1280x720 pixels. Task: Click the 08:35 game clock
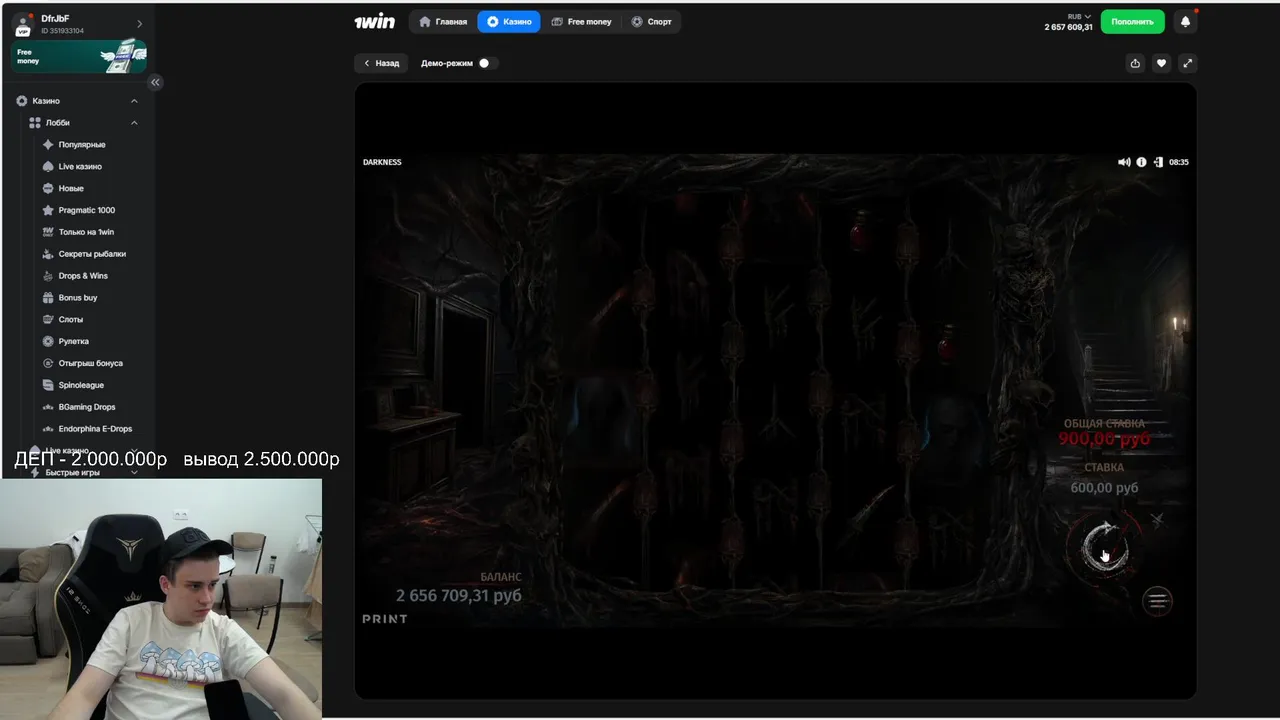[x=1179, y=162]
